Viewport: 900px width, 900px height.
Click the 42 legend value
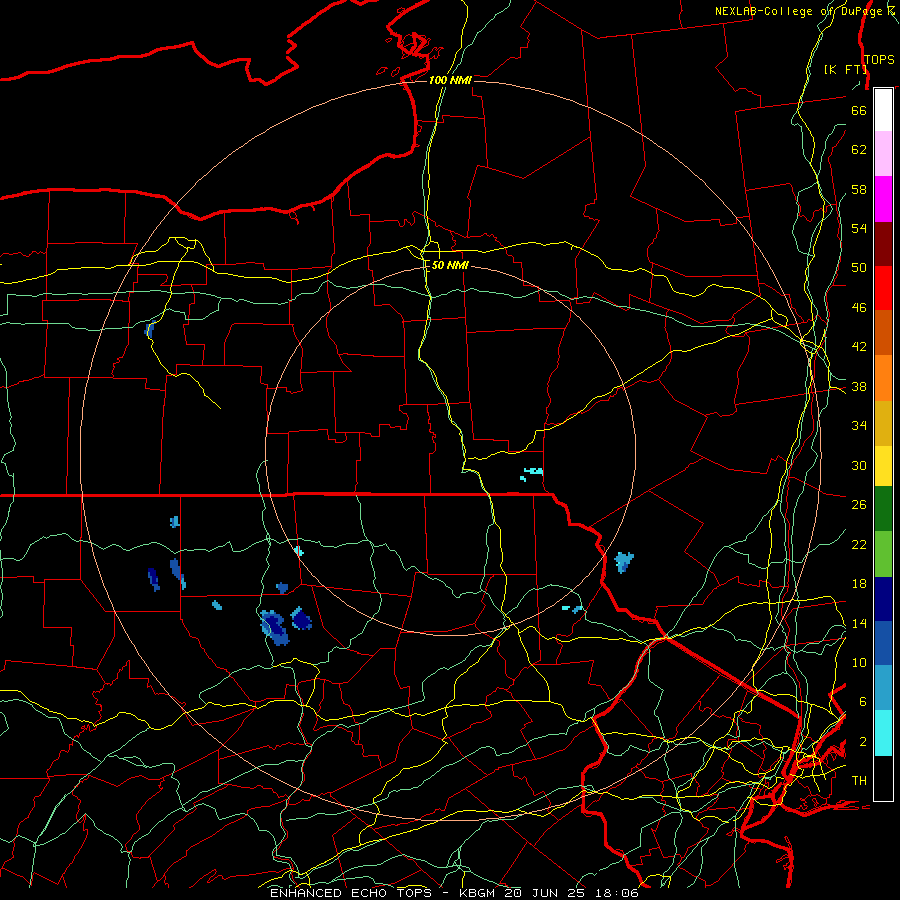pos(859,347)
